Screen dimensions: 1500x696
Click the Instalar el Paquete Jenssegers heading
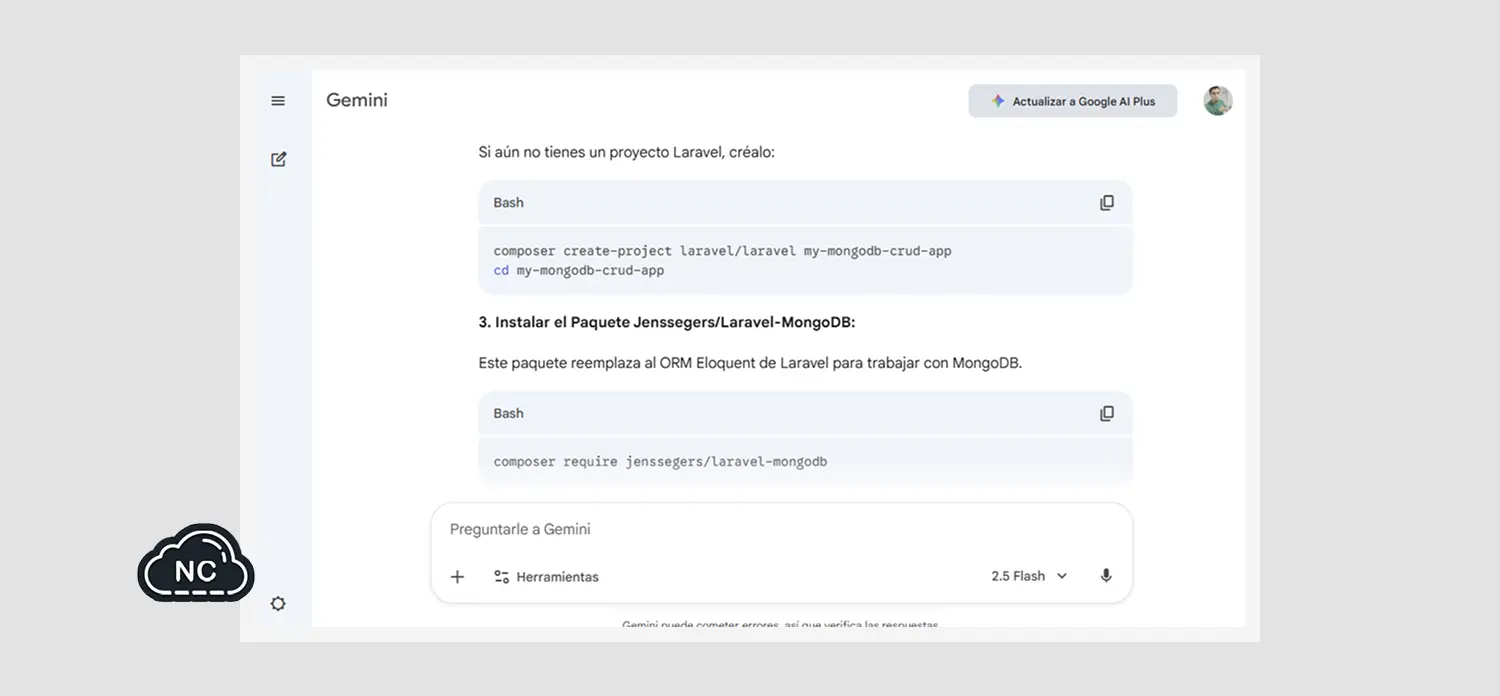point(667,322)
